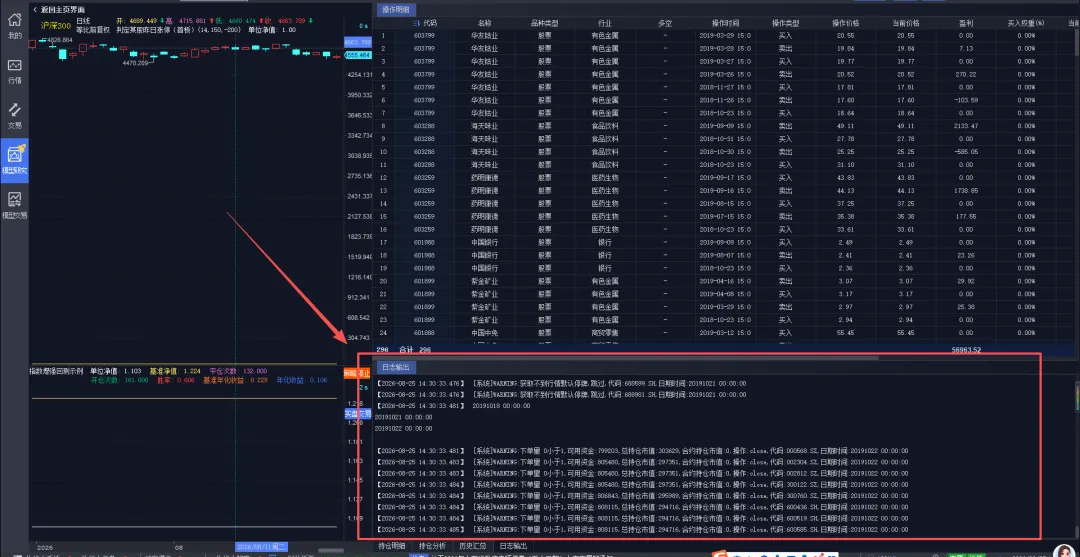Open the 模型交易 model trading sidebar icon
The width and height of the screenshot is (1080, 557).
pyautogui.click(x=14, y=206)
